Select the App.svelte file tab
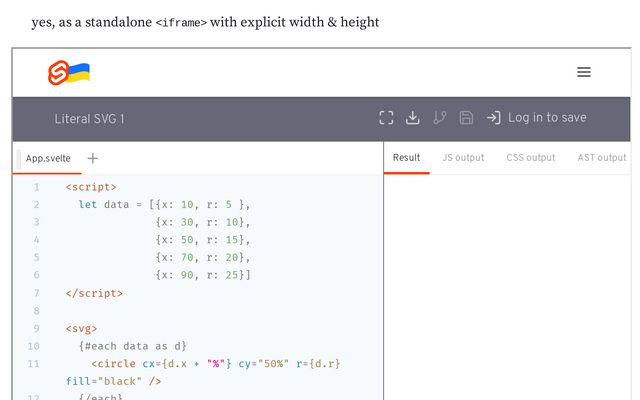This screenshot has width=640, height=400. (48, 158)
